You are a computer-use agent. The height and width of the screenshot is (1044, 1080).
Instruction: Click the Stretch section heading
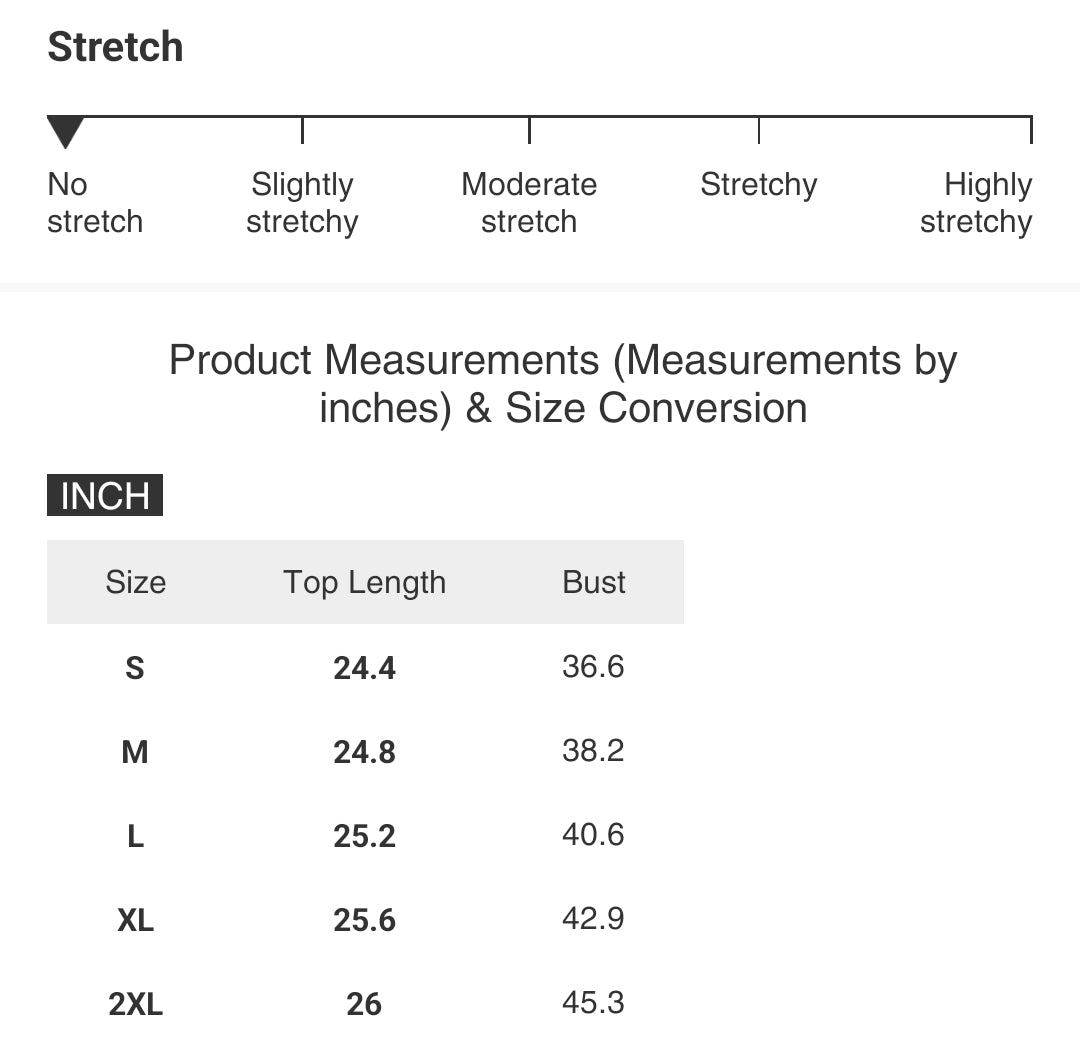pos(115,47)
